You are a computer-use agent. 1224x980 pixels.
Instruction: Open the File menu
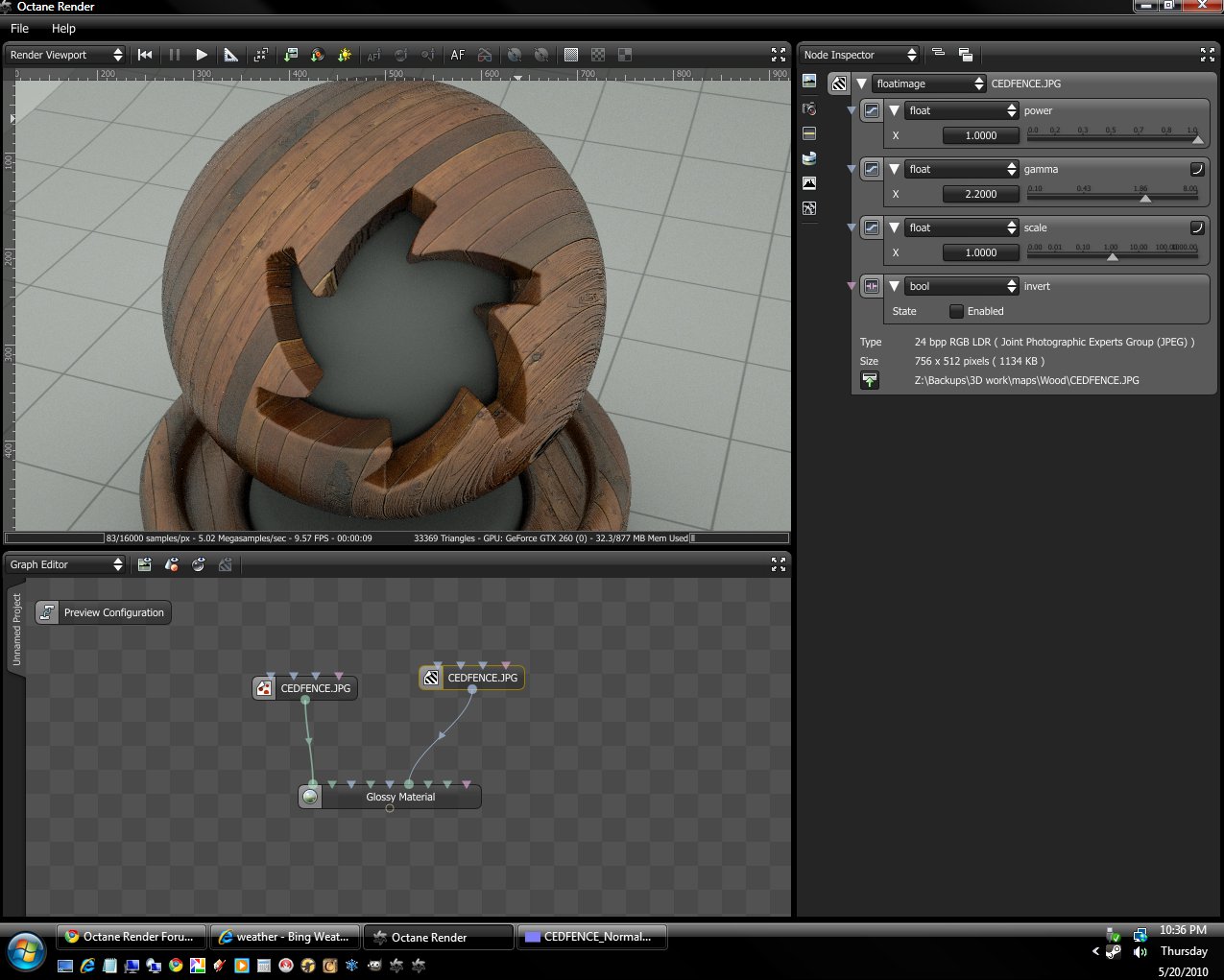19,28
